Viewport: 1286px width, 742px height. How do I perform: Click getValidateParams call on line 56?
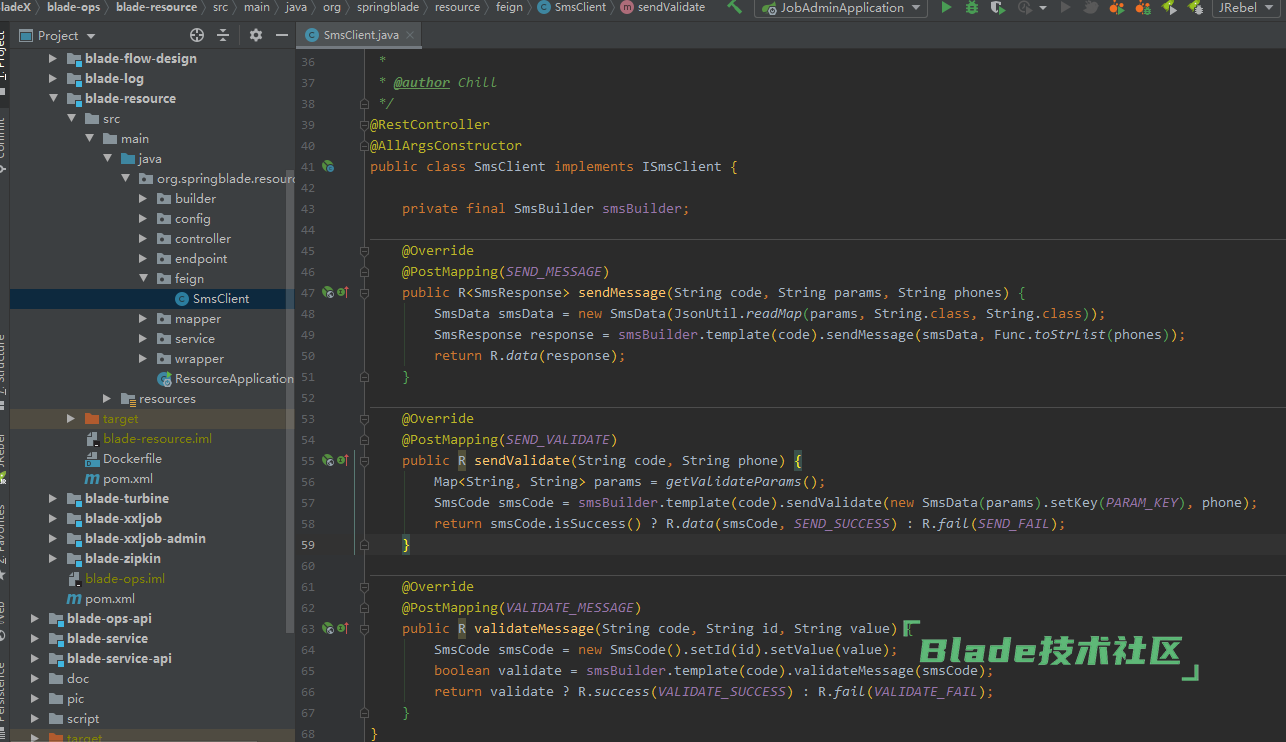coord(734,482)
